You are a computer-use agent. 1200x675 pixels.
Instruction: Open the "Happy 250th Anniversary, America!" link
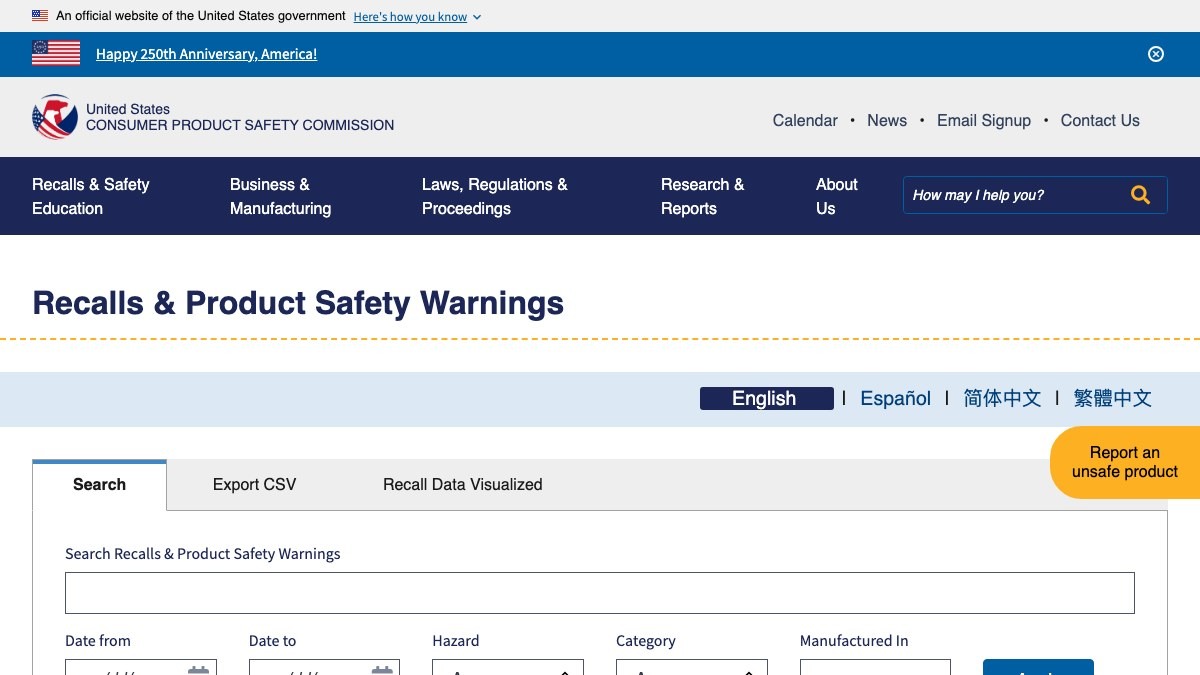click(x=206, y=54)
